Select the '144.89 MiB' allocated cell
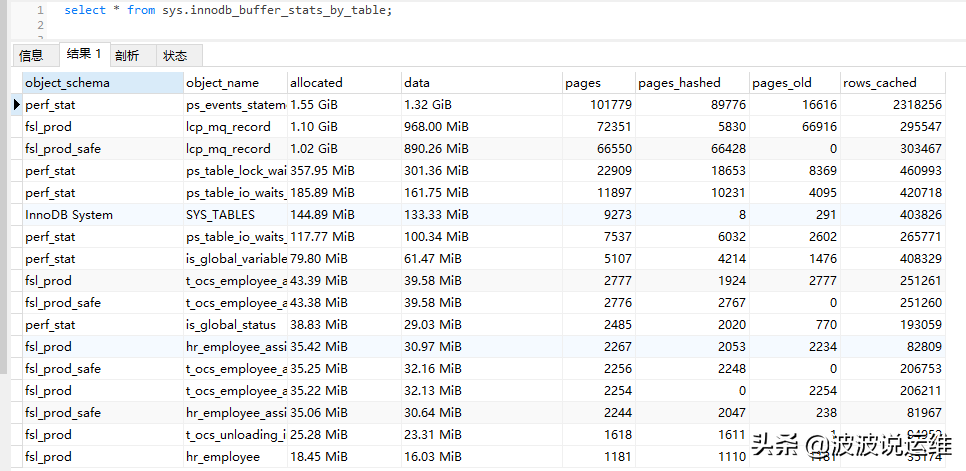 pos(344,215)
